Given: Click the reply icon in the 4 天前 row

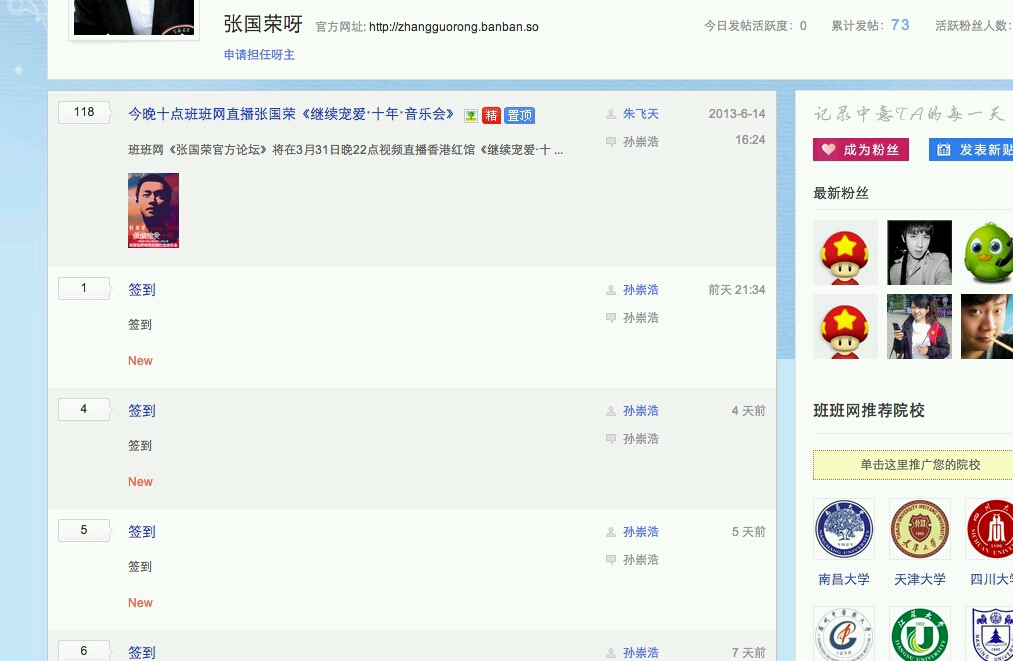Looking at the screenshot, I should [x=611, y=438].
